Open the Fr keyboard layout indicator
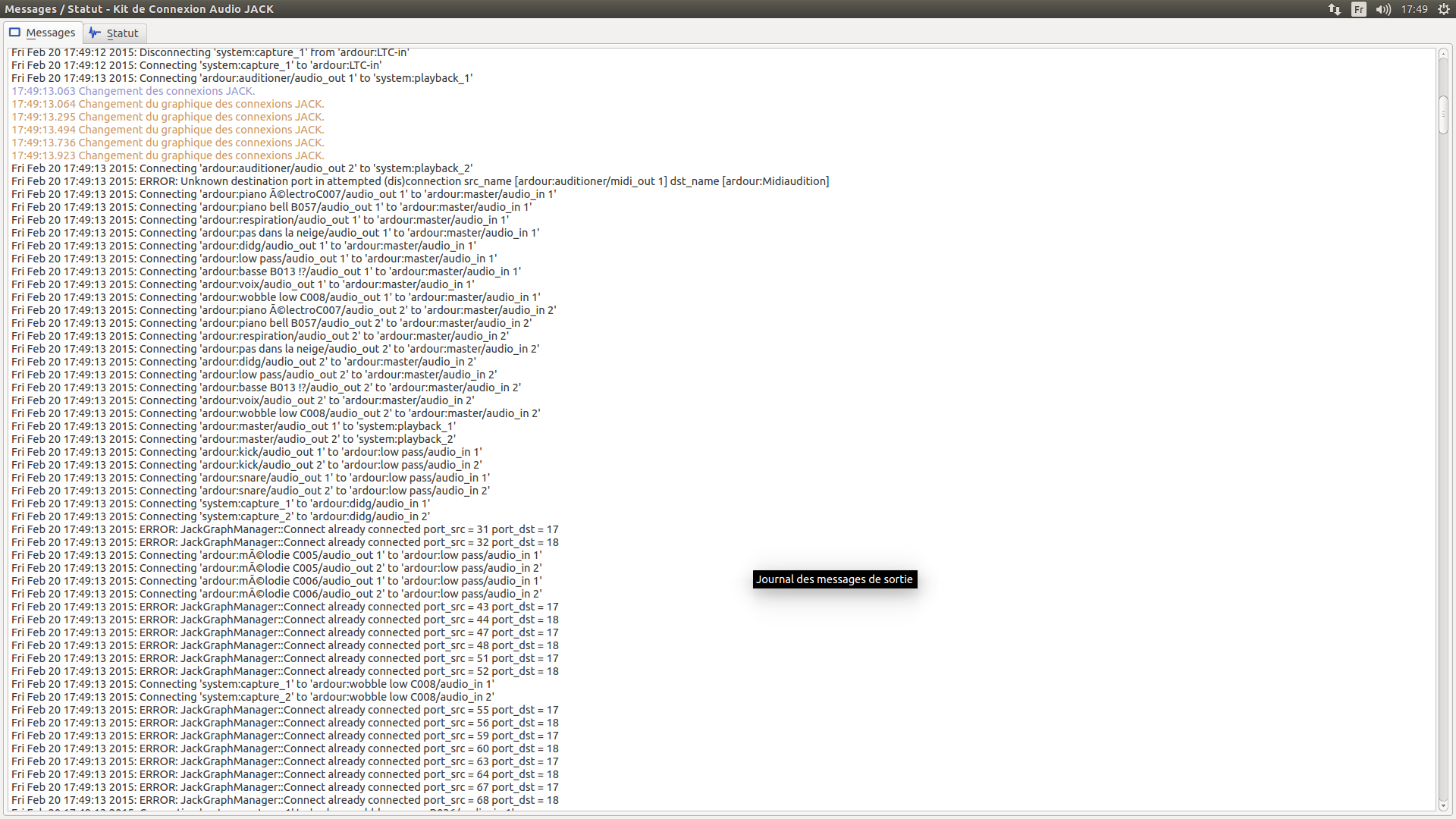 (x=1359, y=9)
